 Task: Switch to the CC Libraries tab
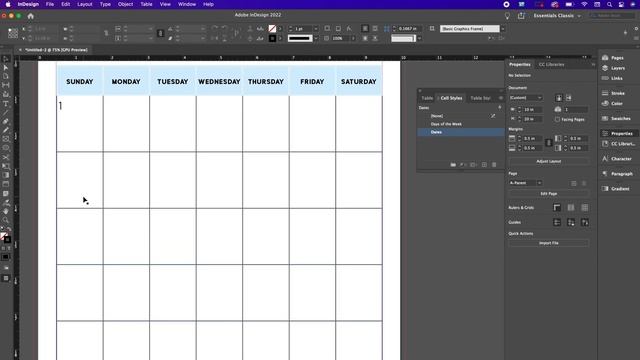click(x=551, y=64)
